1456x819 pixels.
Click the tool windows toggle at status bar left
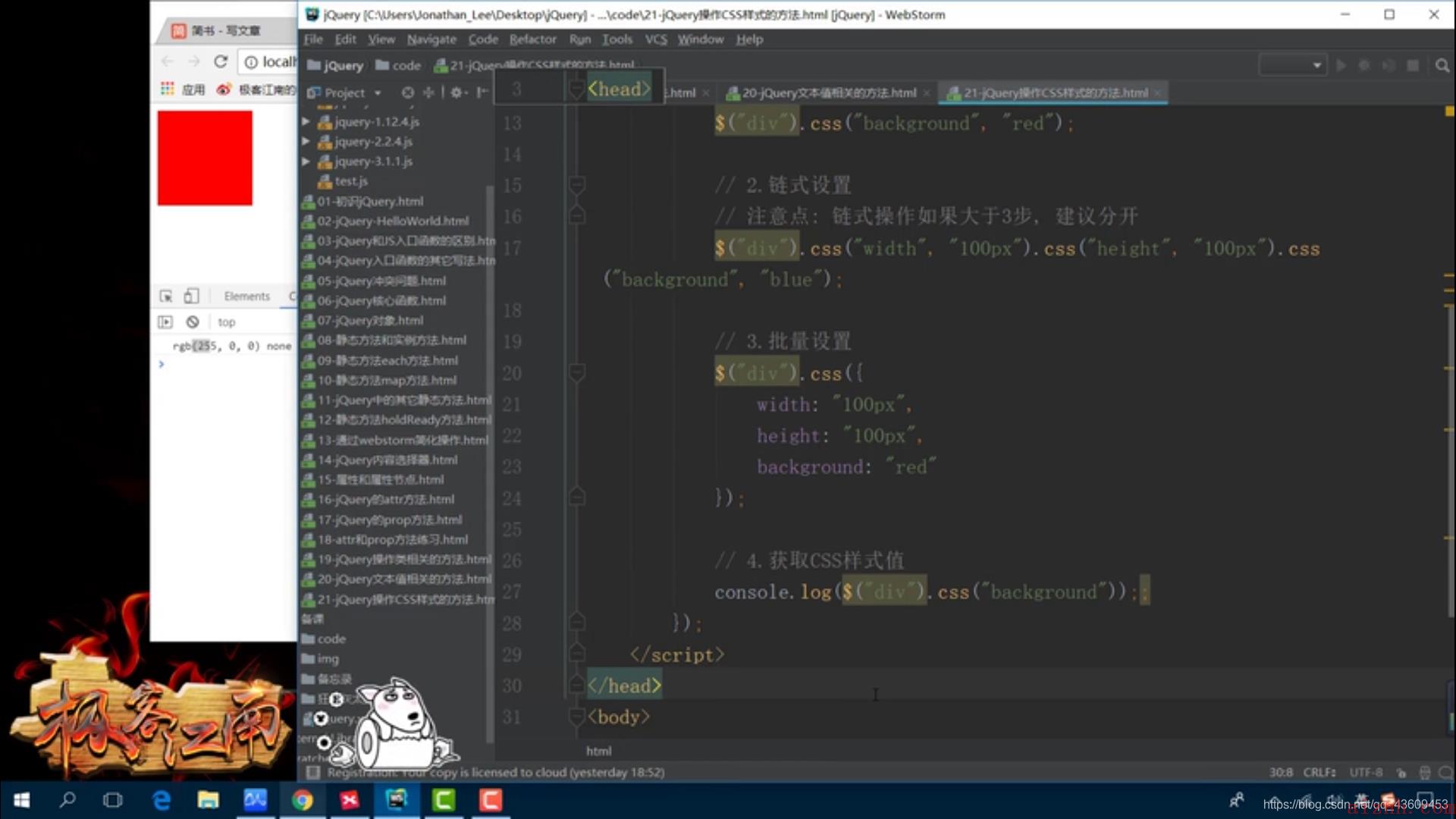pyautogui.click(x=312, y=772)
